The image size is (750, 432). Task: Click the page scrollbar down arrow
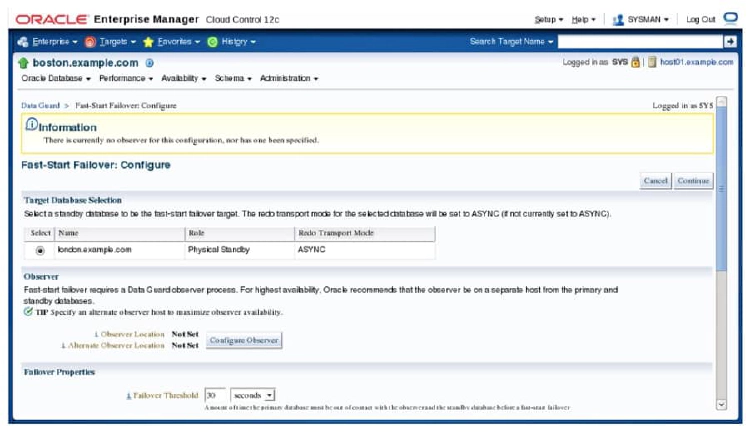coord(721,405)
